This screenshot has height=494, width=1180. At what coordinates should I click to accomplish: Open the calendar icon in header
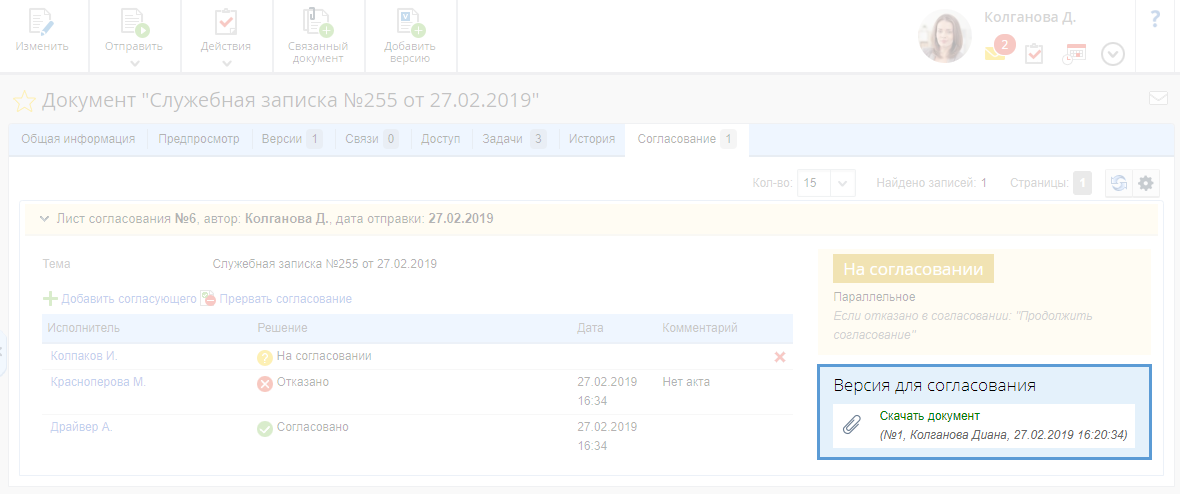pyautogui.click(x=1074, y=54)
